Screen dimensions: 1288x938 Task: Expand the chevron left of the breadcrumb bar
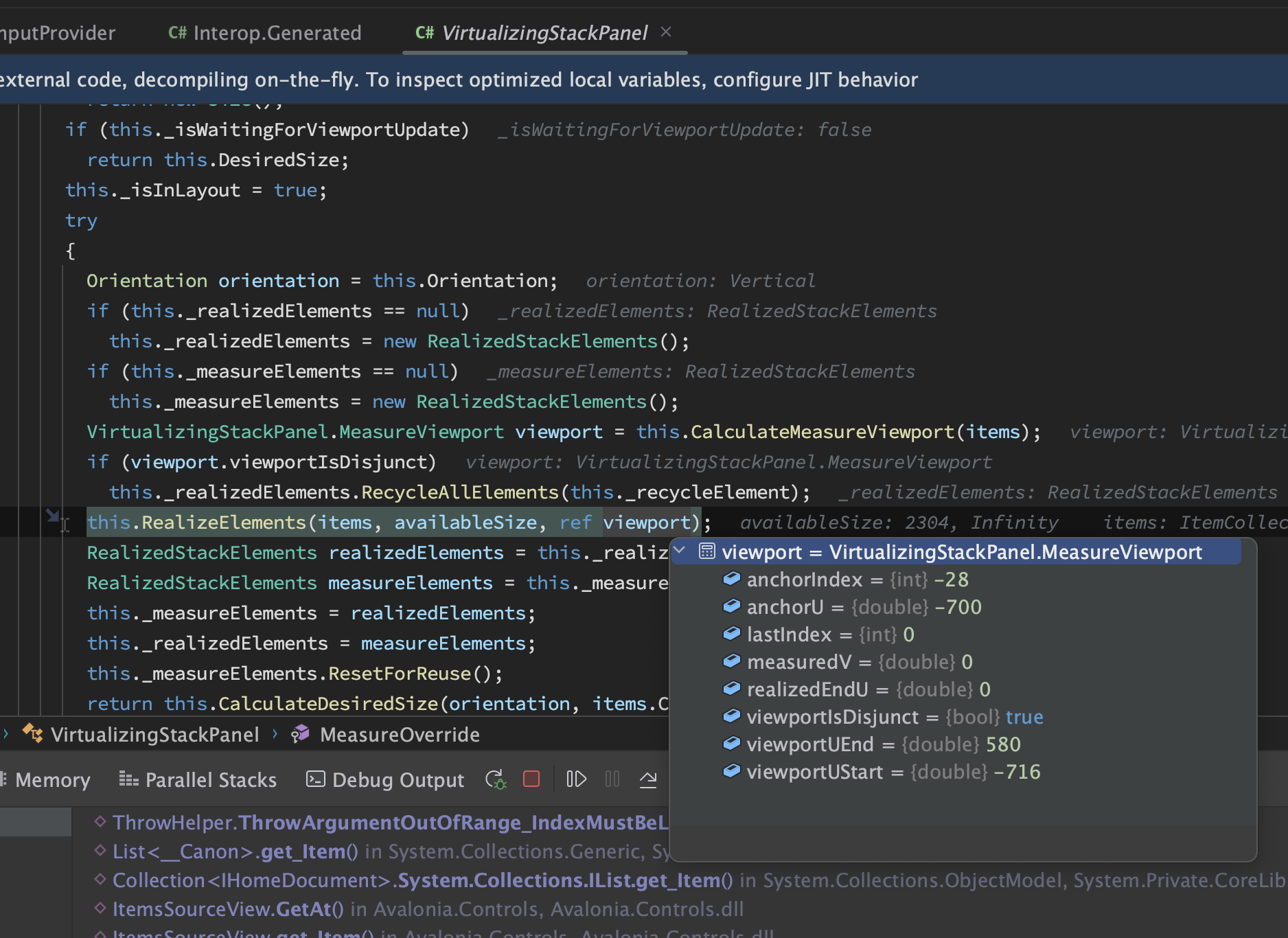point(5,733)
